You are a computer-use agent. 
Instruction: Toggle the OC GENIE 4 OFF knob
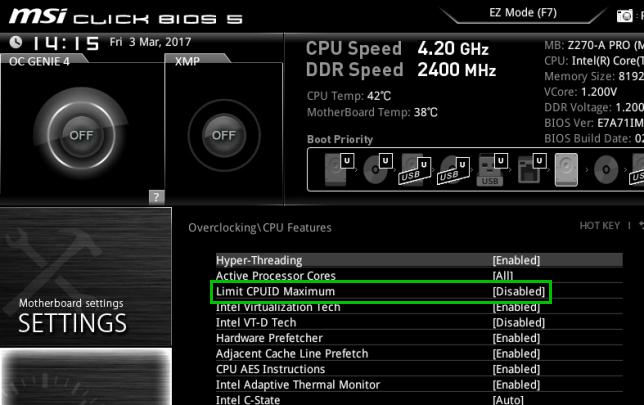[x=81, y=135]
